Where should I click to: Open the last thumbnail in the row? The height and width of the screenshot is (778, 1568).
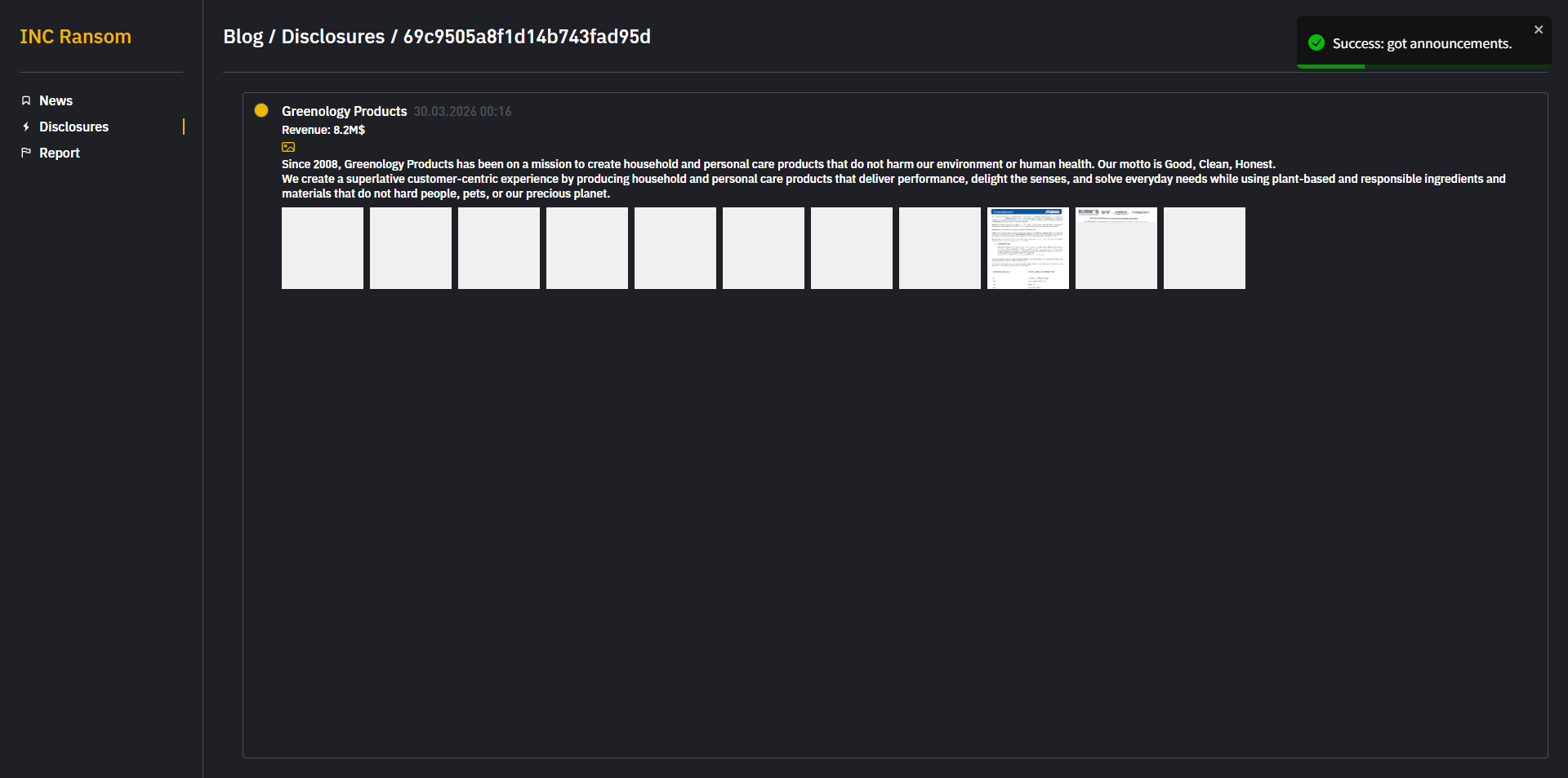pyautogui.click(x=1205, y=248)
